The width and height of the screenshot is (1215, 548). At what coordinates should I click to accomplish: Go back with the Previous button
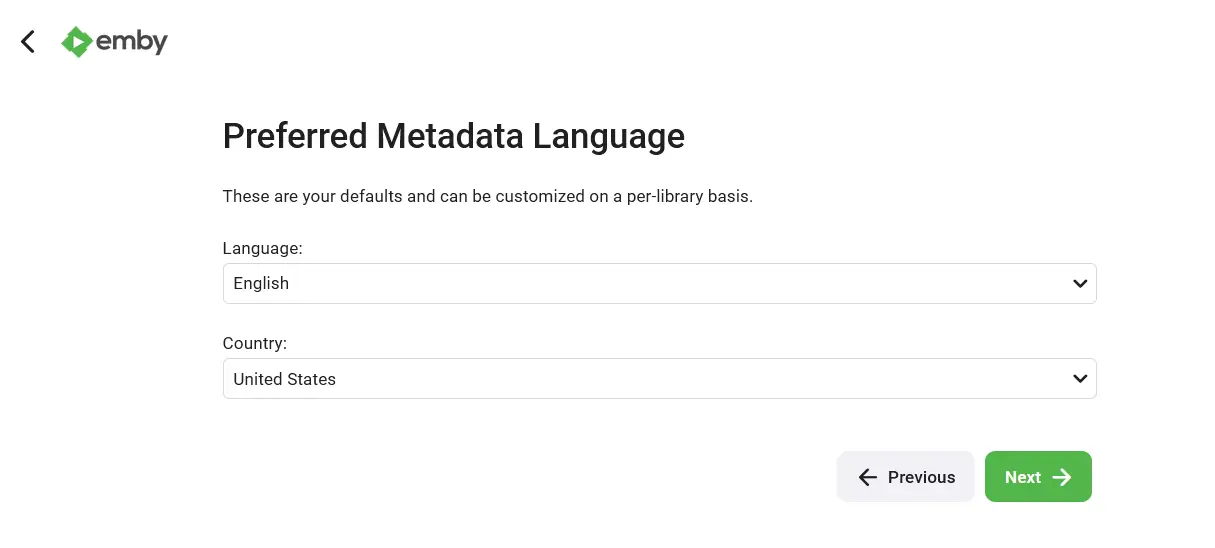(x=906, y=477)
